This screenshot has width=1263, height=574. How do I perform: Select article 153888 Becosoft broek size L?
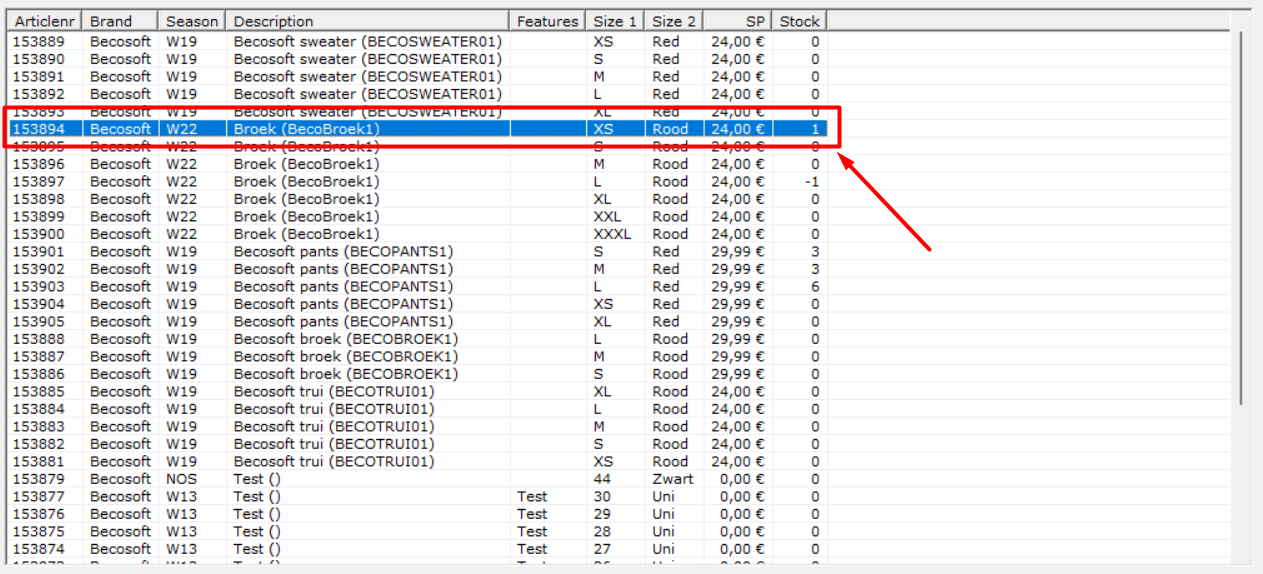click(x=417, y=339)
